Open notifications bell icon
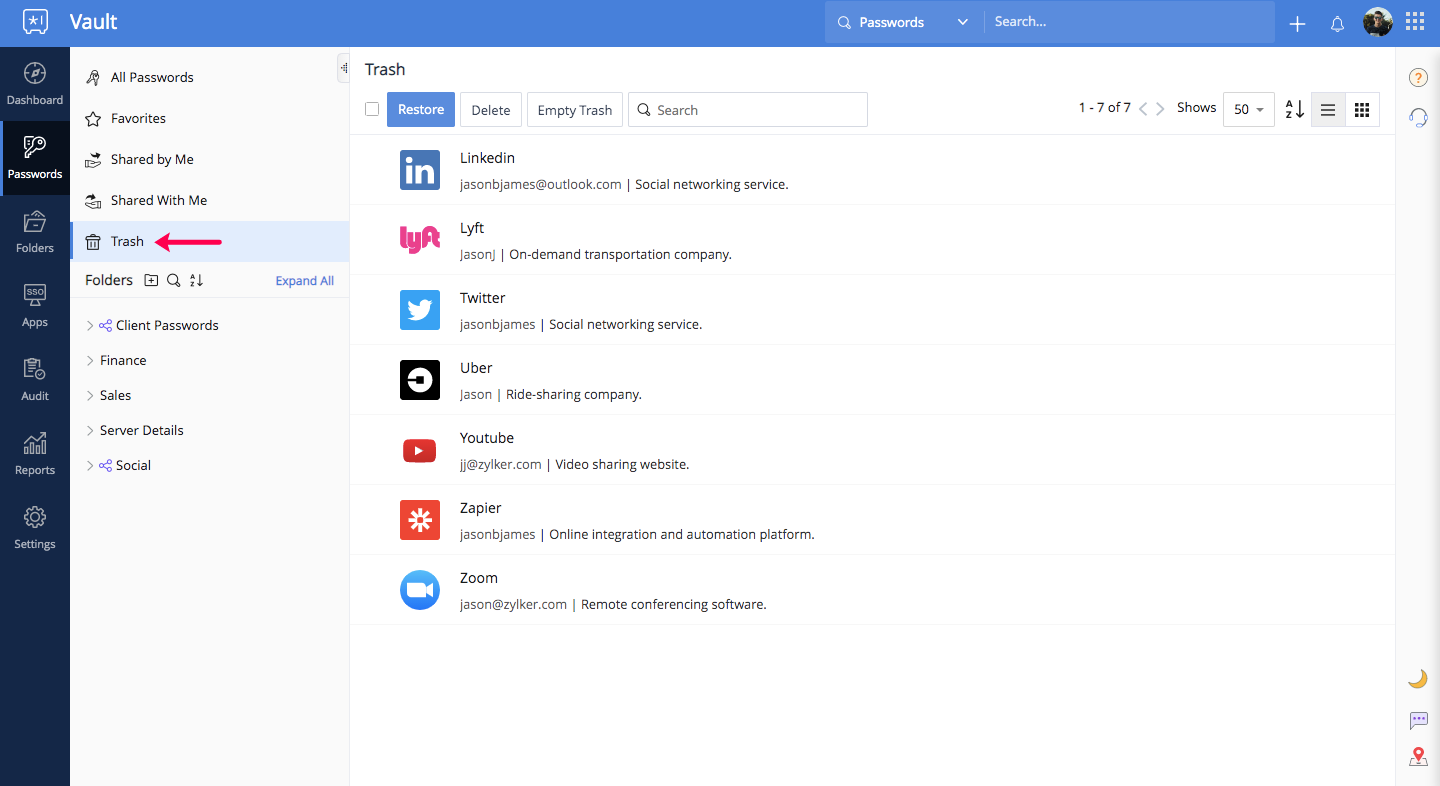The image size is (1440, 786). [x=1337, y=24]
